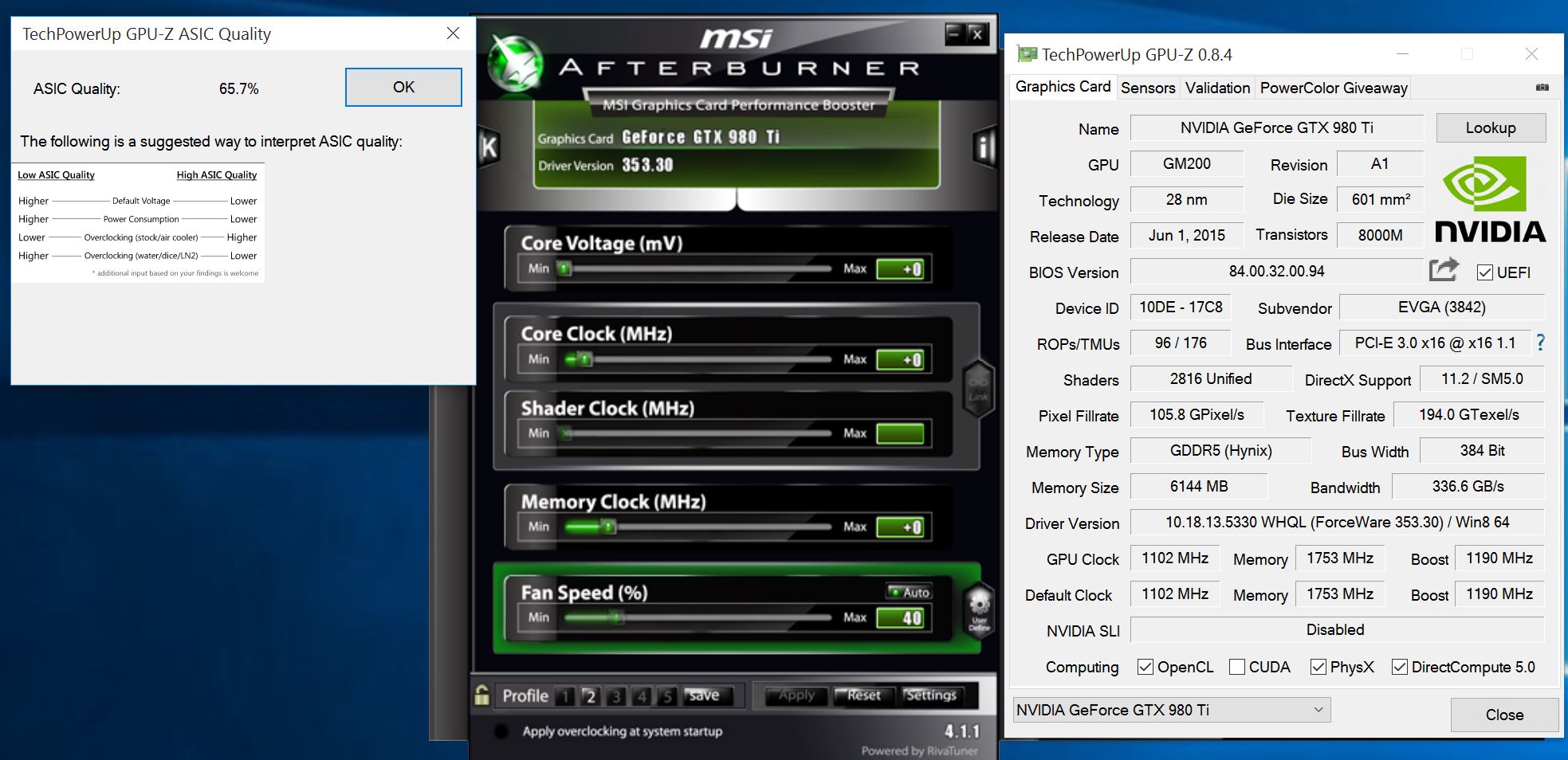Click the Shader Clock slider track
The height and width of the screenshot is (760, 1568).
(x=698, y=433)
